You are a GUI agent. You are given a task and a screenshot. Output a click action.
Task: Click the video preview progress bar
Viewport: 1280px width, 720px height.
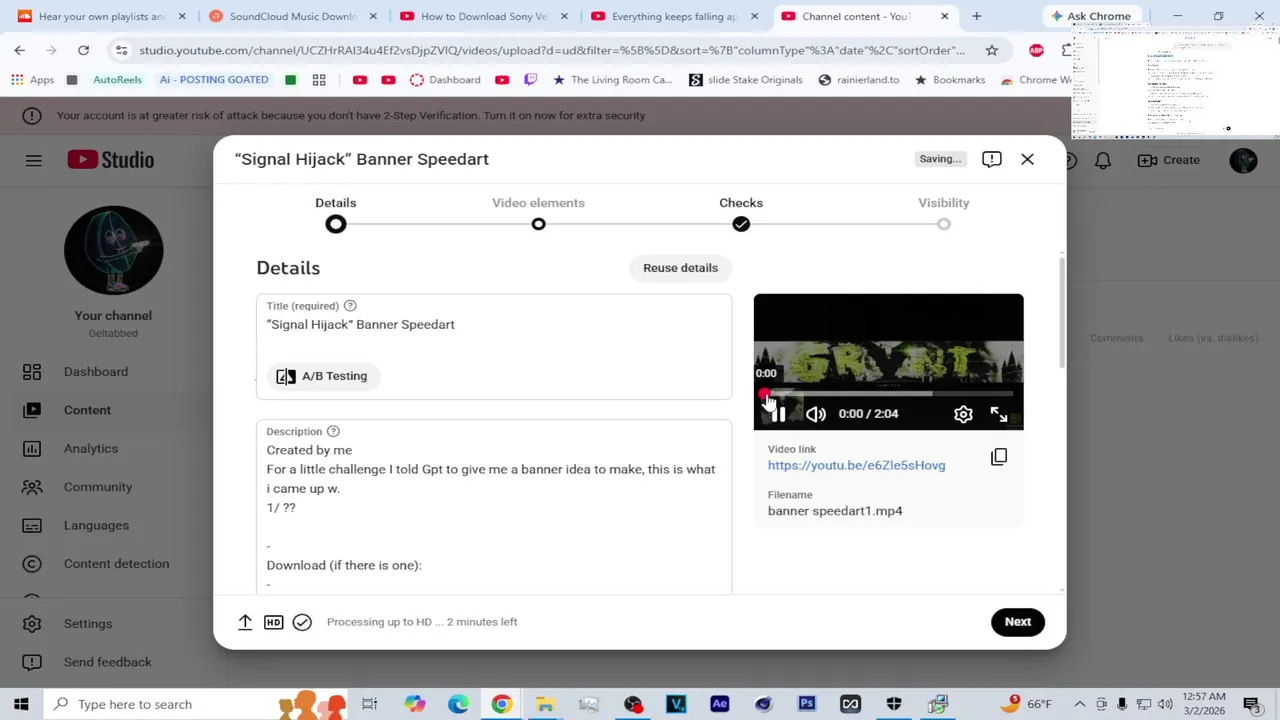[x=888, y=394]
